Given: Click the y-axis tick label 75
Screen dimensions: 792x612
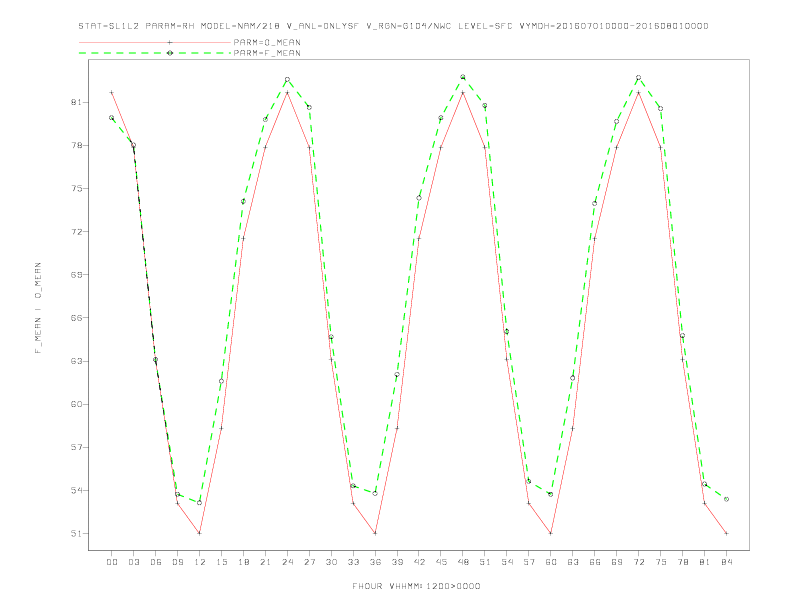Looking at the screenshot, I should [x=76, y=189].
